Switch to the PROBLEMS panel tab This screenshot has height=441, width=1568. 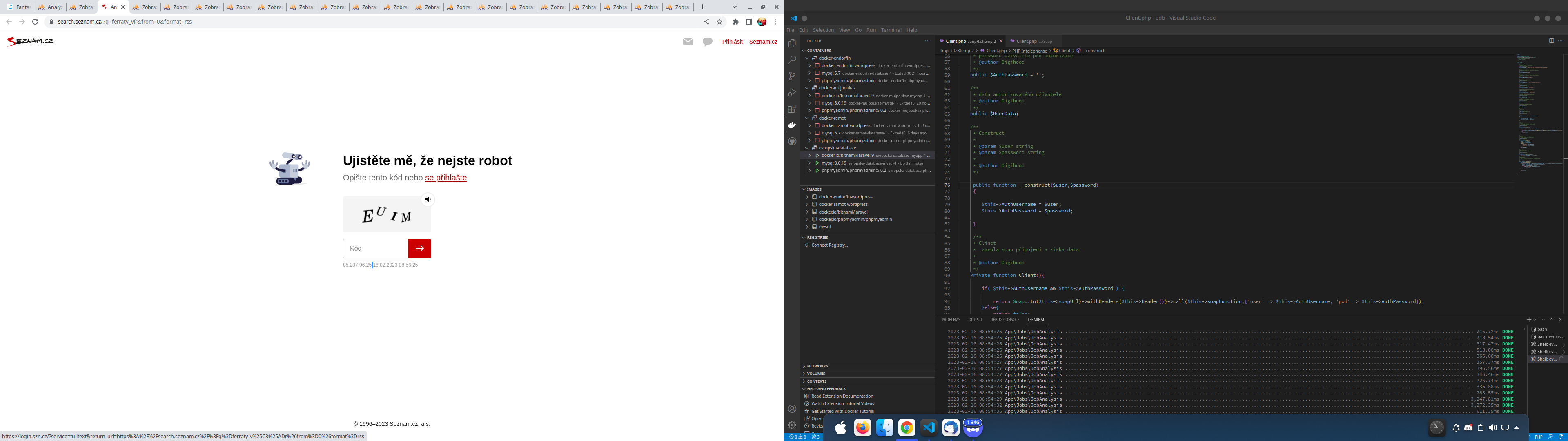point(950,319)
